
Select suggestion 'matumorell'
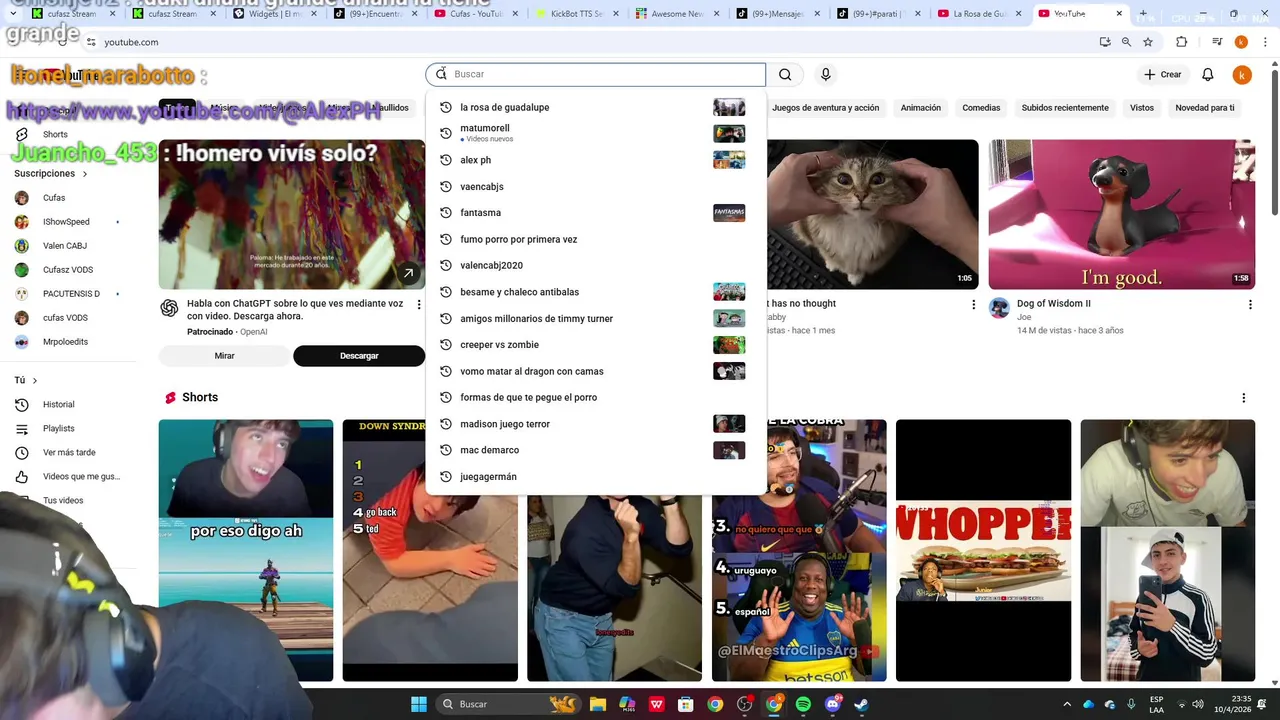click(595, 133)
